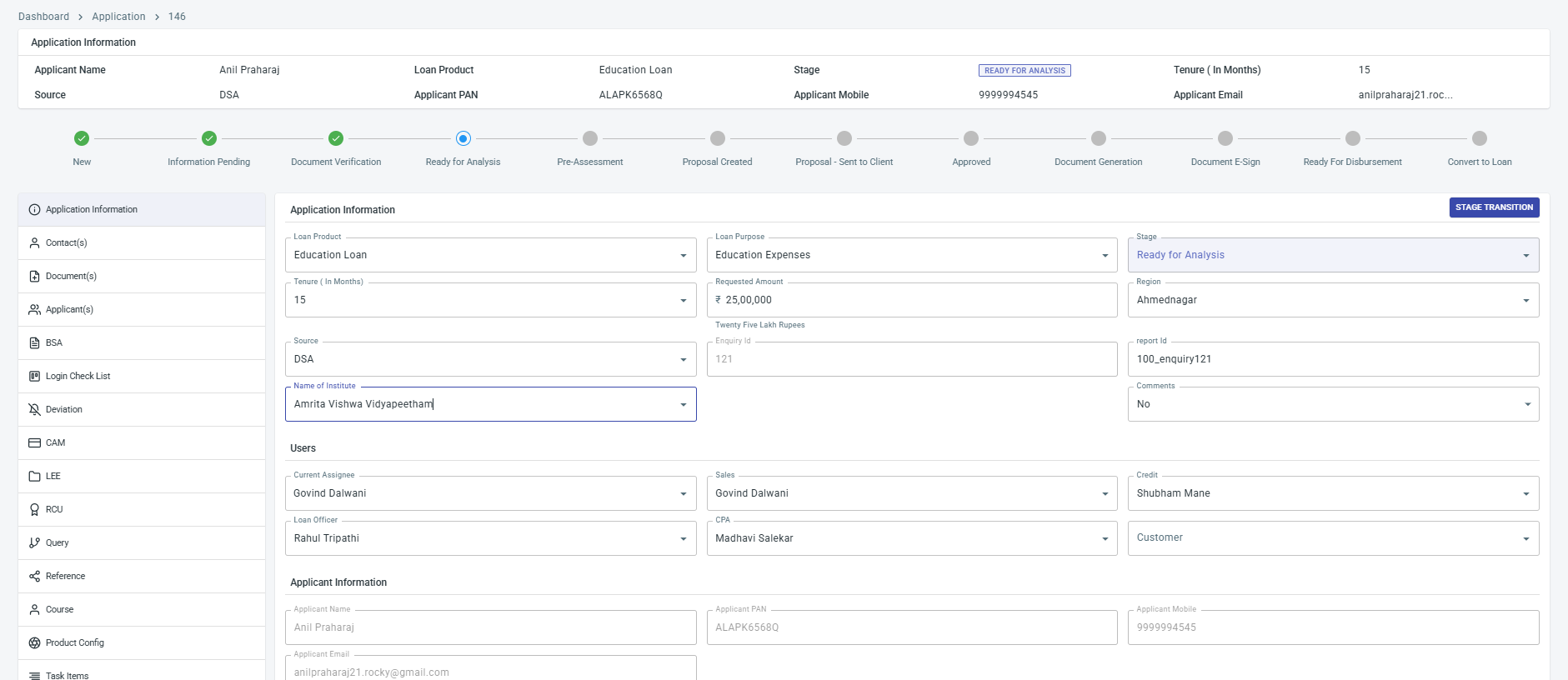Screen dimensions: 1568x680
Task: Go to Dashboard via breadcrumb link
Action: [x=43, y=17]
